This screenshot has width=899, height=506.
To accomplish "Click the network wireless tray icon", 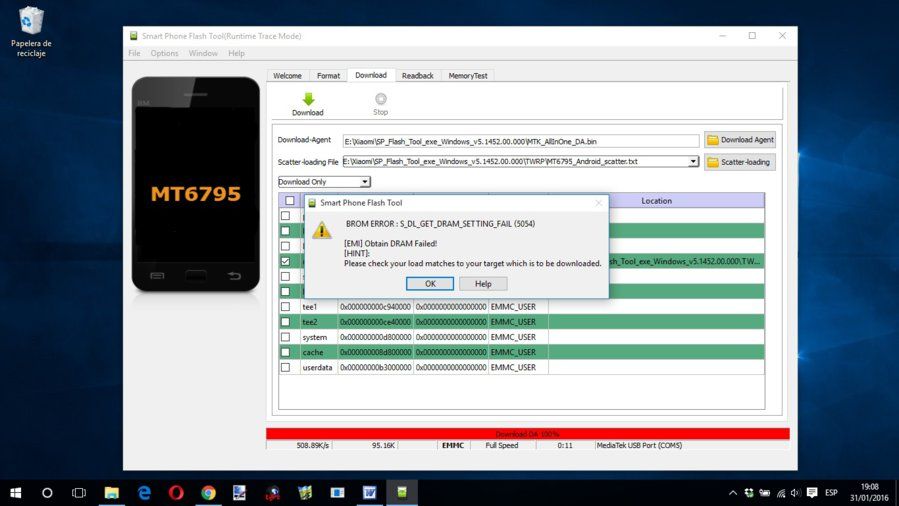I will 781,493.
